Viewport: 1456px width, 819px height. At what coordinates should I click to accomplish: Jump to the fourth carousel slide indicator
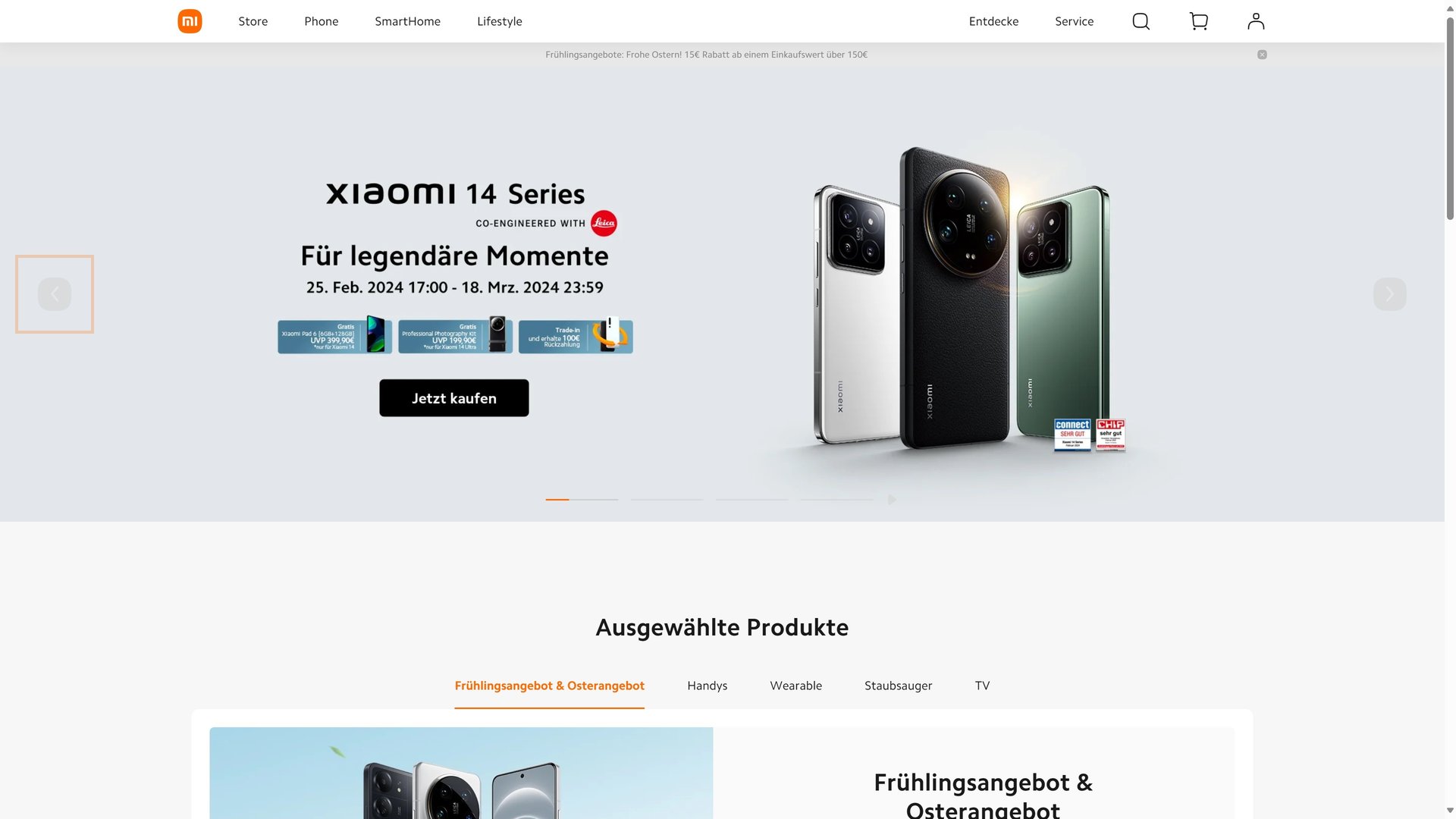coord(836,500)
